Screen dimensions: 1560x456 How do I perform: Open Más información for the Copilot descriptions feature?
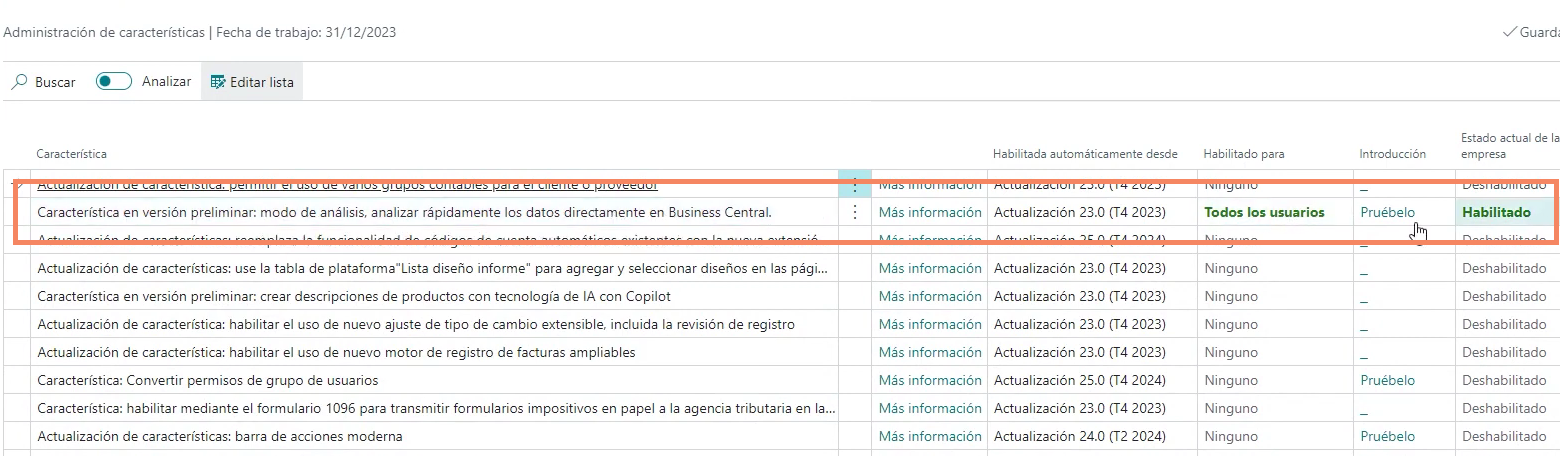click(930, 296)
